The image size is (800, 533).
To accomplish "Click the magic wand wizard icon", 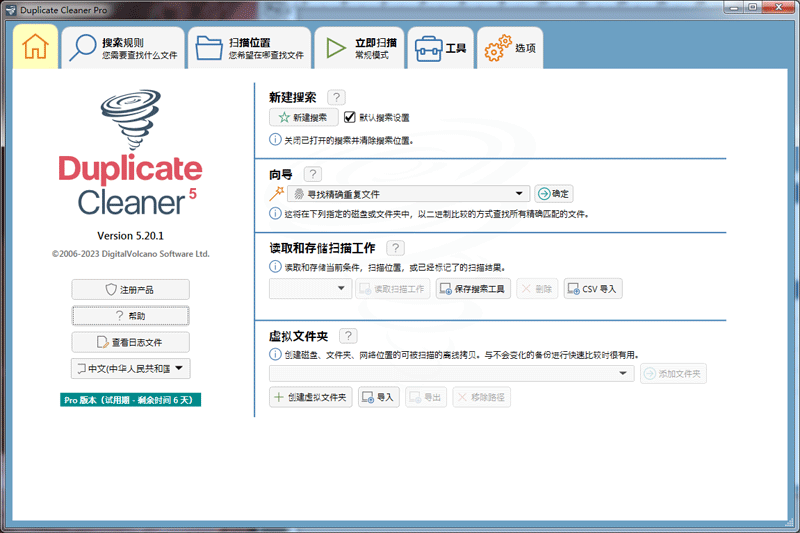I will click(x=277, y=193).
